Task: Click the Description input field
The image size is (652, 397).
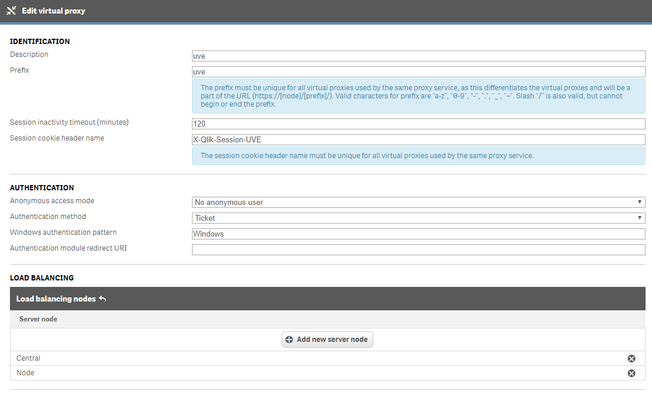Action: [419, 56]
